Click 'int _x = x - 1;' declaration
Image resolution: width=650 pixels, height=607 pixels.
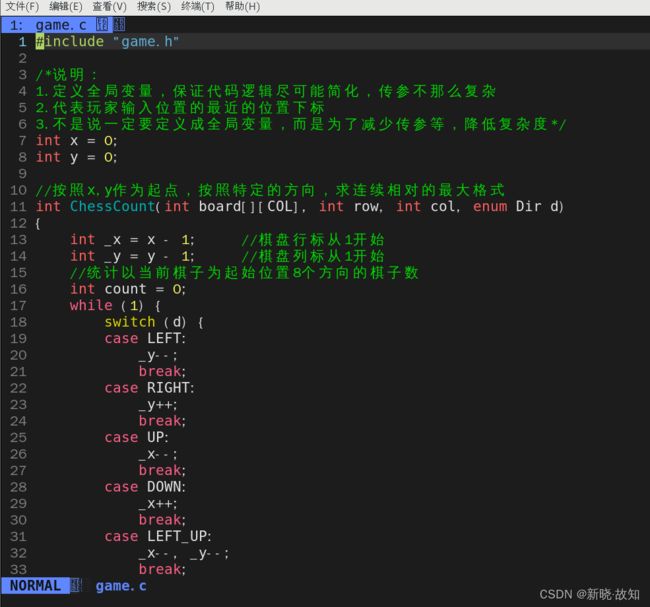point(132,240)
